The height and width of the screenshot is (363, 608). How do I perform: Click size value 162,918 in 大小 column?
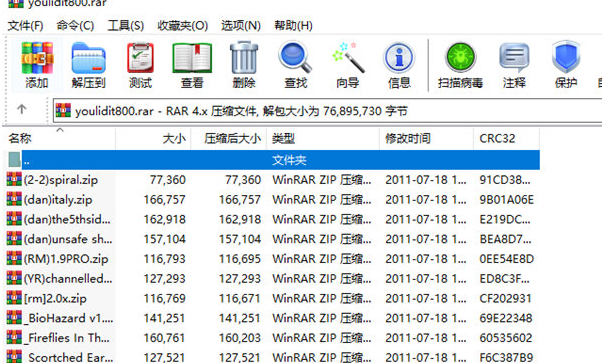165,219
